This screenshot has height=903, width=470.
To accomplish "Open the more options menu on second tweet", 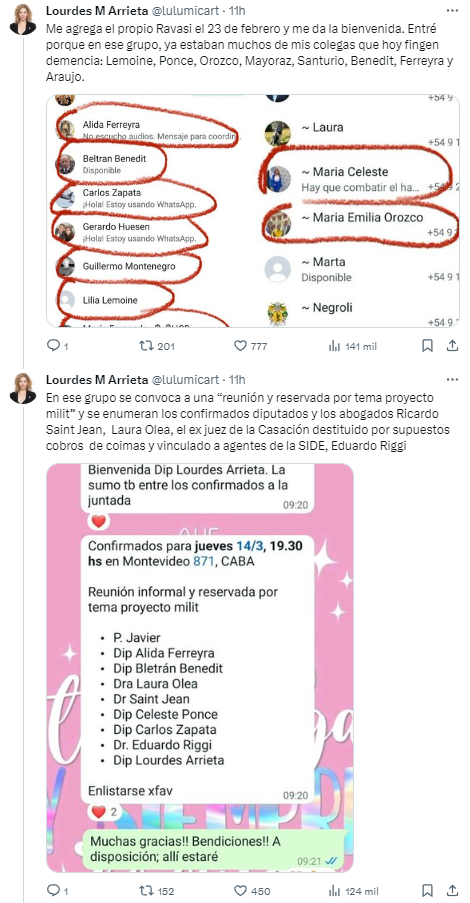I will pyautogui.click(x=453, y=380).
